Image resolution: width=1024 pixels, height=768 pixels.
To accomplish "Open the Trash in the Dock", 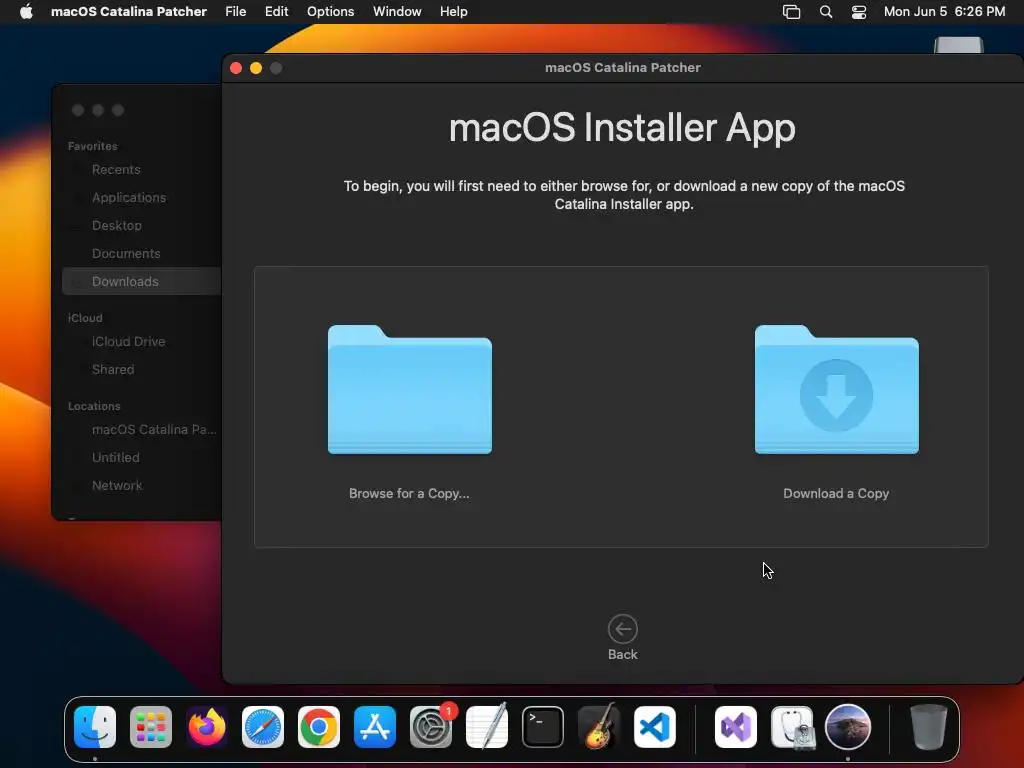I will pos(929,726).
